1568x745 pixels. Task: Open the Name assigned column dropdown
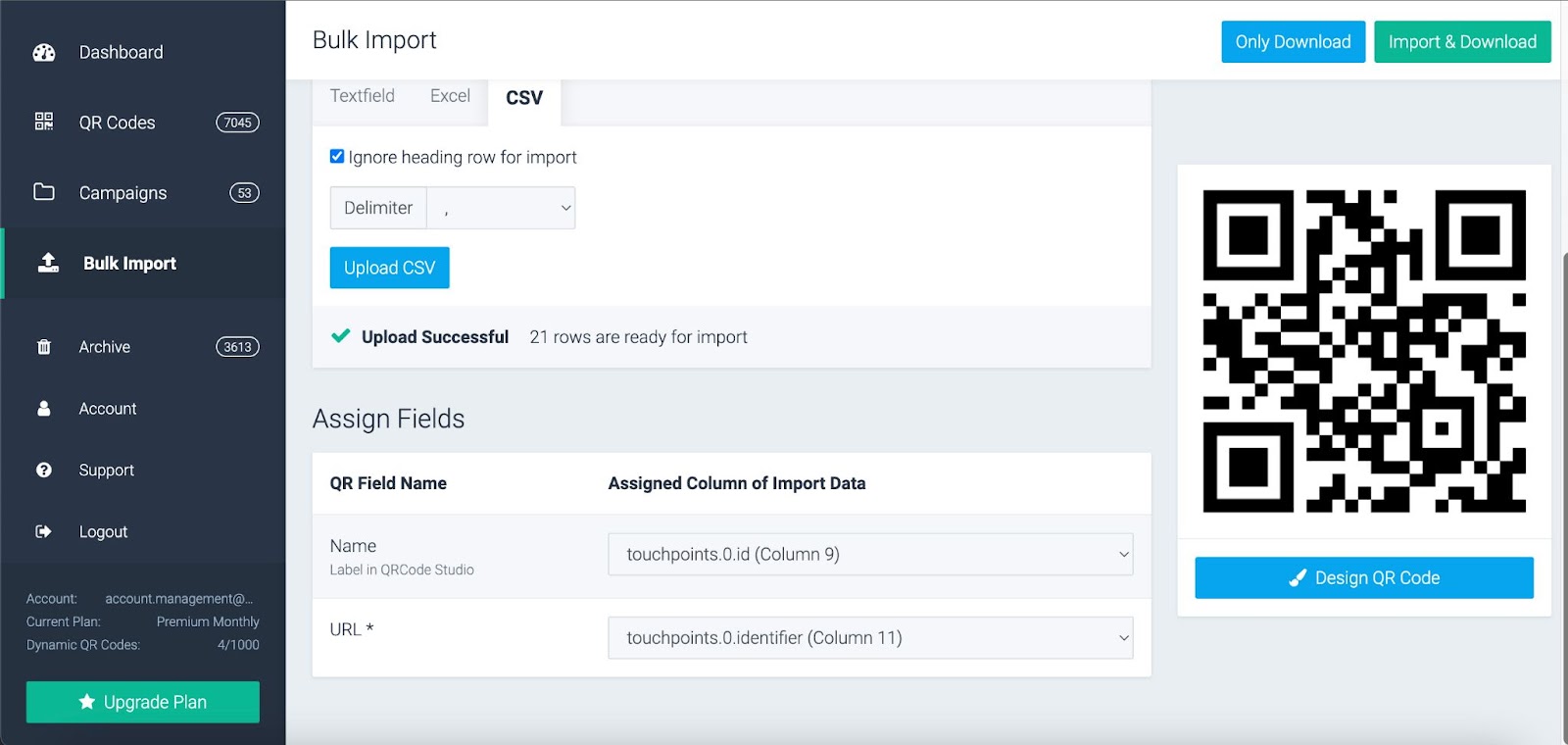pyautogui.click(x=870, y=554)
